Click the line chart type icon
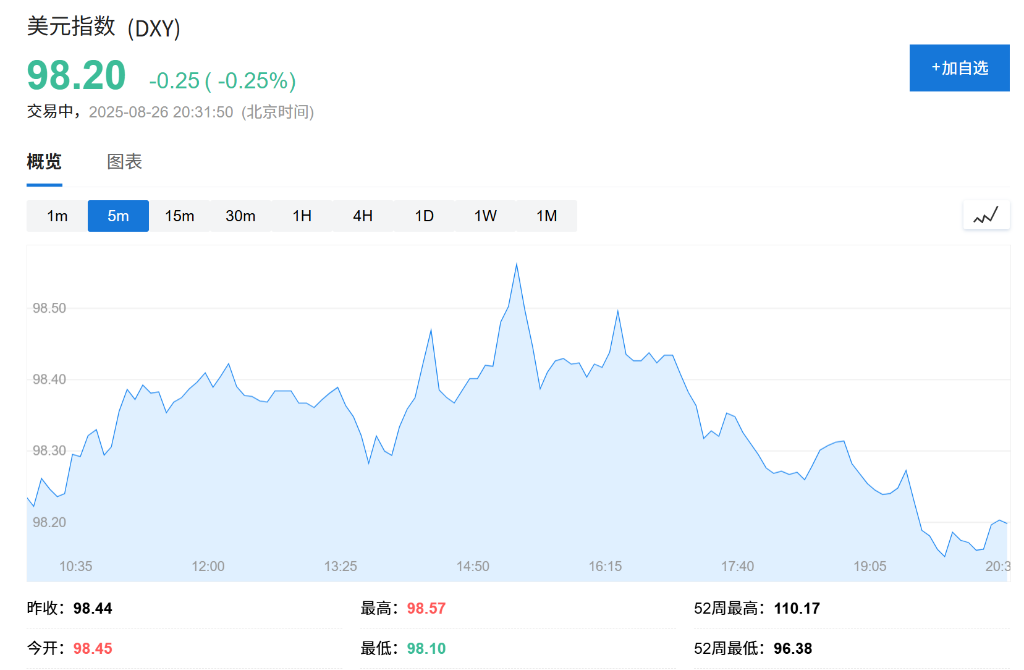This screenshot has width=1024, height=670. point(986,215)
